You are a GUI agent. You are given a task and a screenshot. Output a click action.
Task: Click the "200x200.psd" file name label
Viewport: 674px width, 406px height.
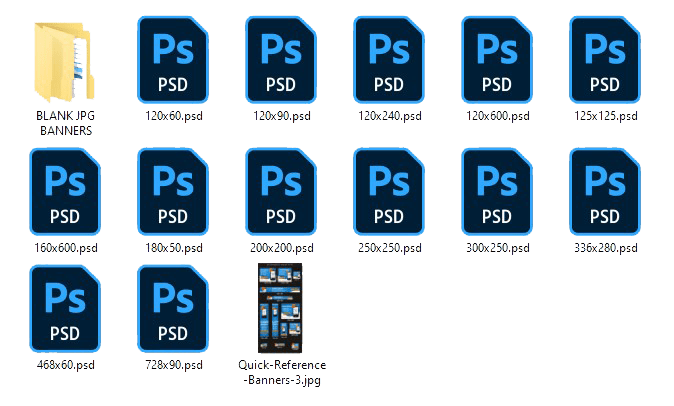(x=282, y=248)
